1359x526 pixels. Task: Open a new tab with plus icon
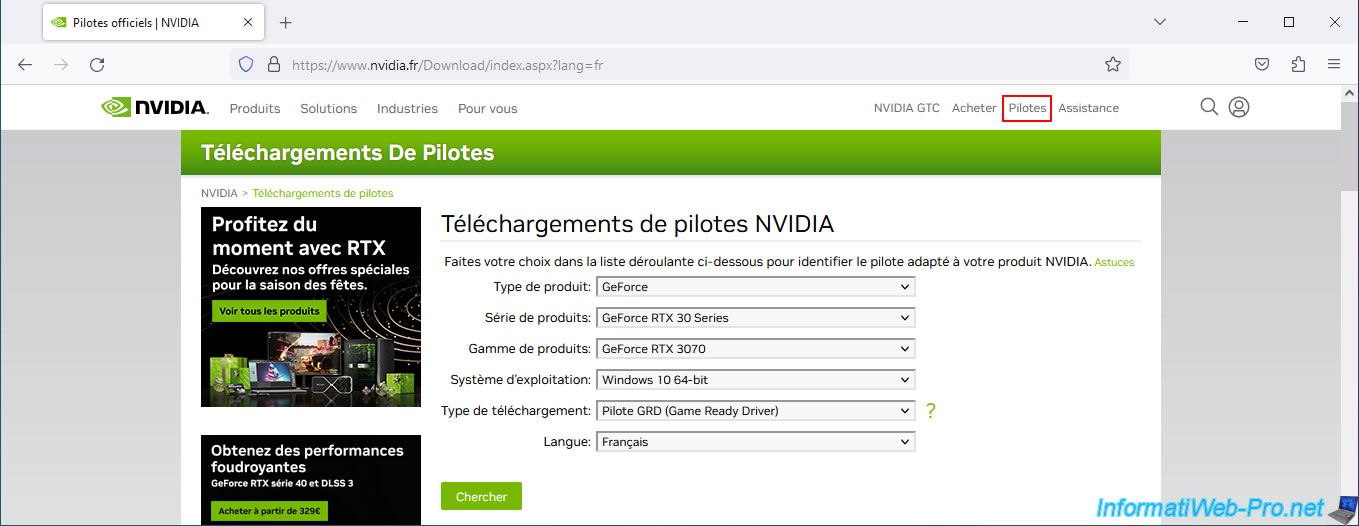pyautogui.click(x=286, y=22)
